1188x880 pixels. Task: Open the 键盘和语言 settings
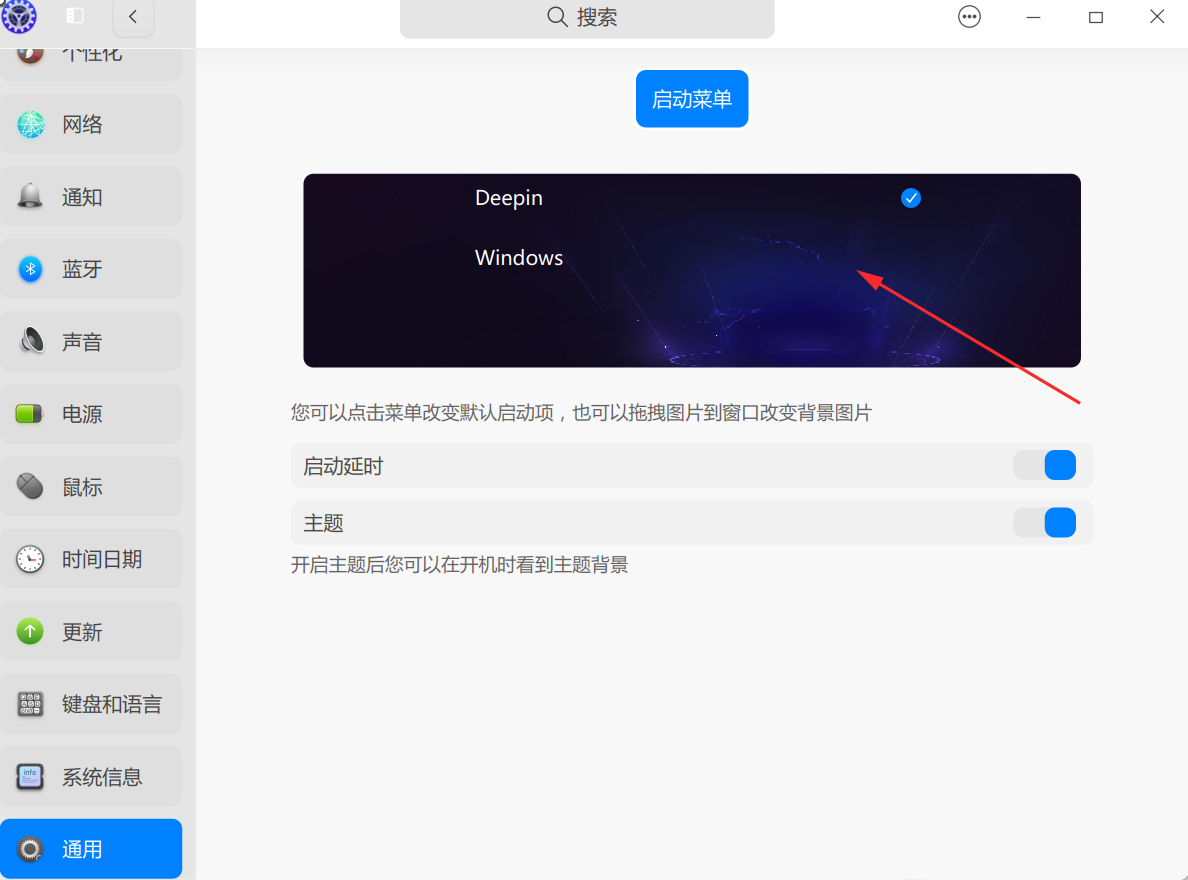[x=91, y=704]
